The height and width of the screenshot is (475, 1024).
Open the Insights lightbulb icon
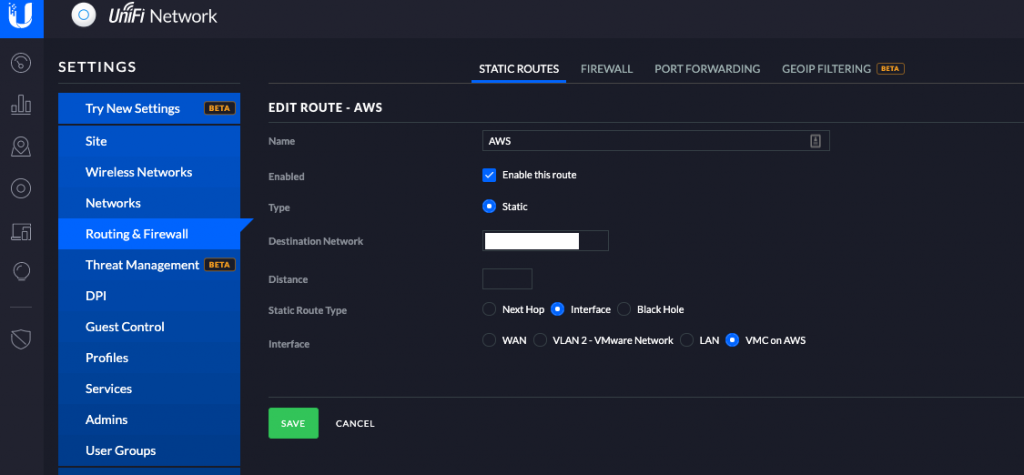click(x=21, y=272)
